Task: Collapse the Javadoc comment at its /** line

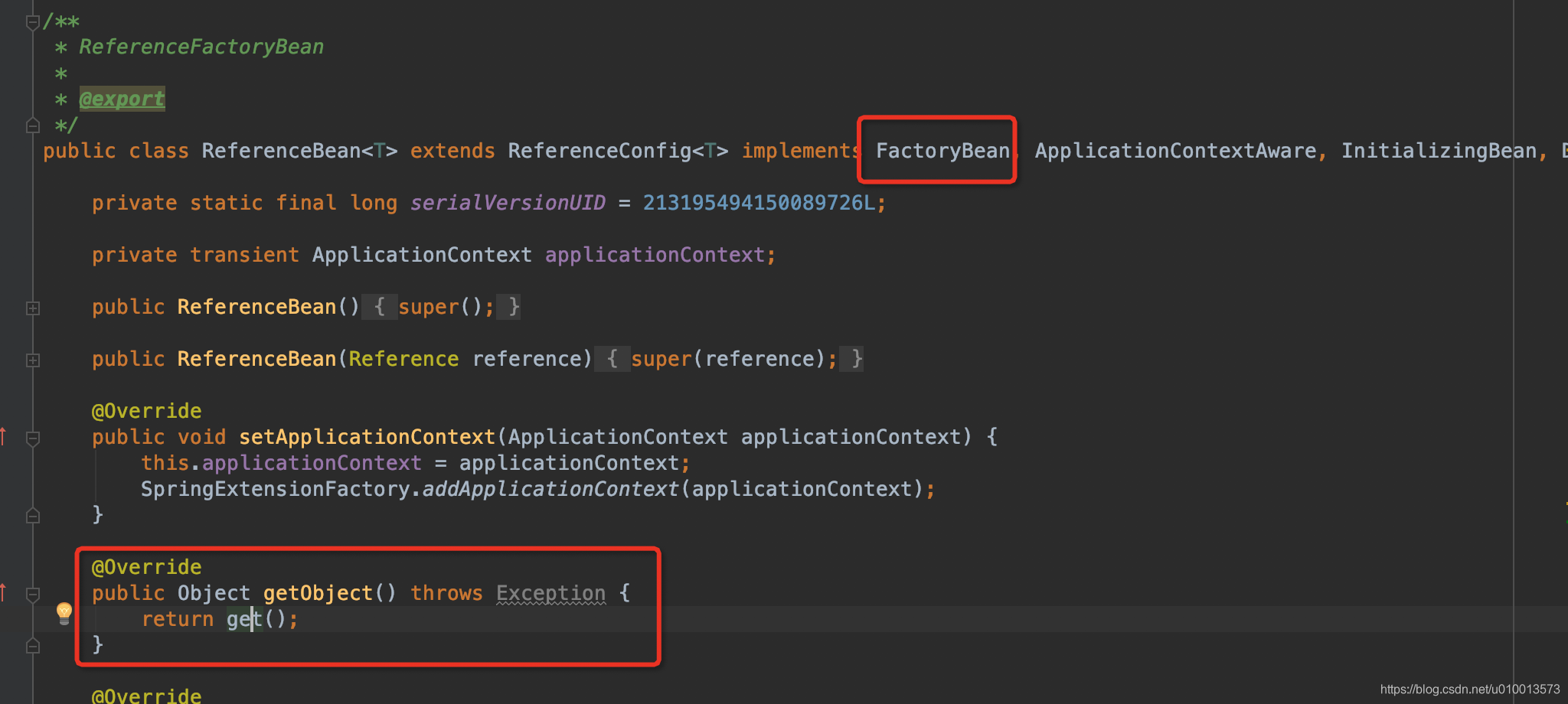Action: tap(33, 22)
